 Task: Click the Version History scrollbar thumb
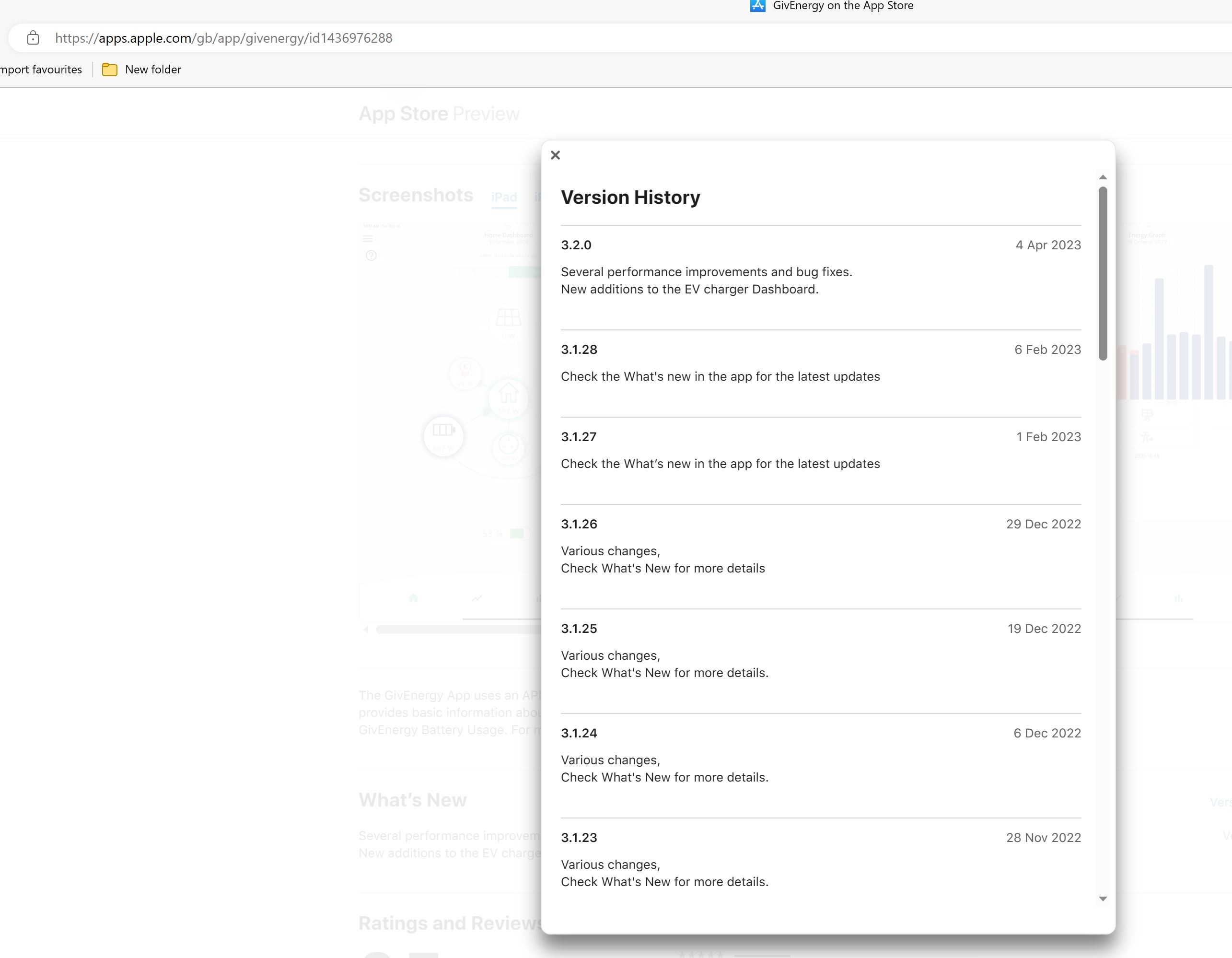(x=1103, y=273)
